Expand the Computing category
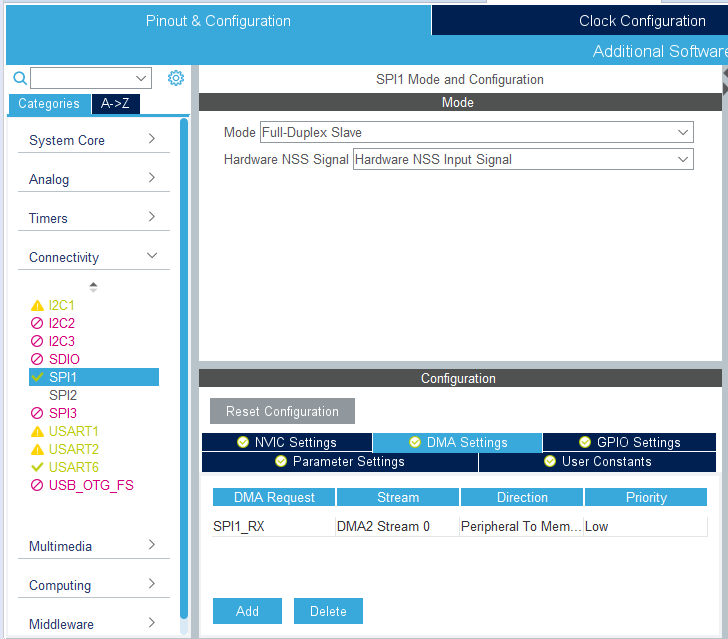This screenshot has width=728, height=639. coord(93,585)
